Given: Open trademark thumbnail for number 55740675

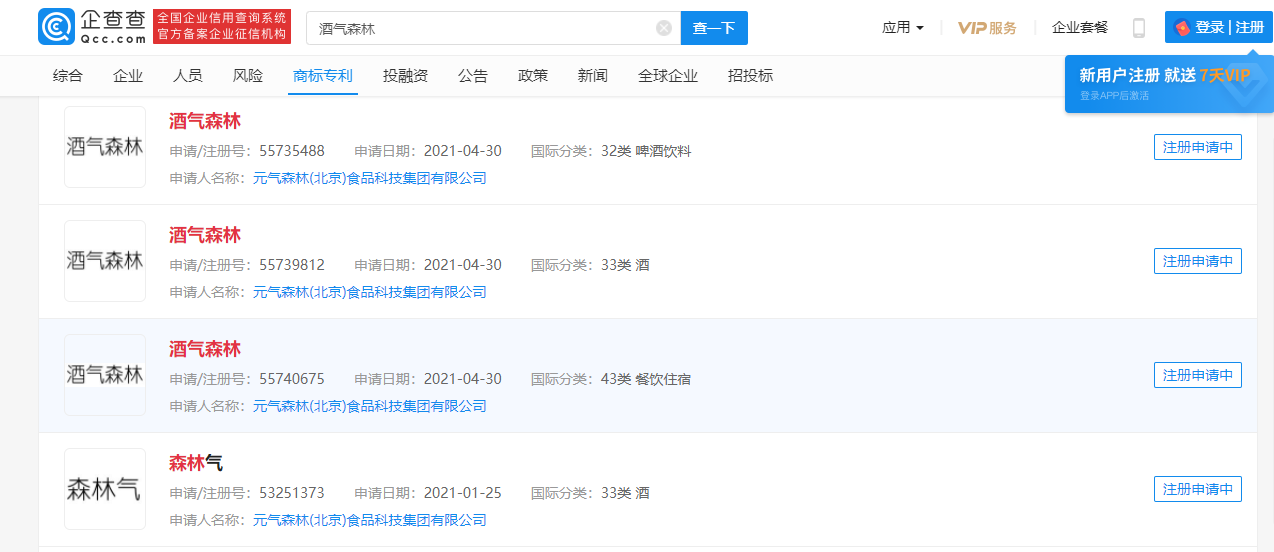Looking at the screenshot, I should [x=105, y=375].
